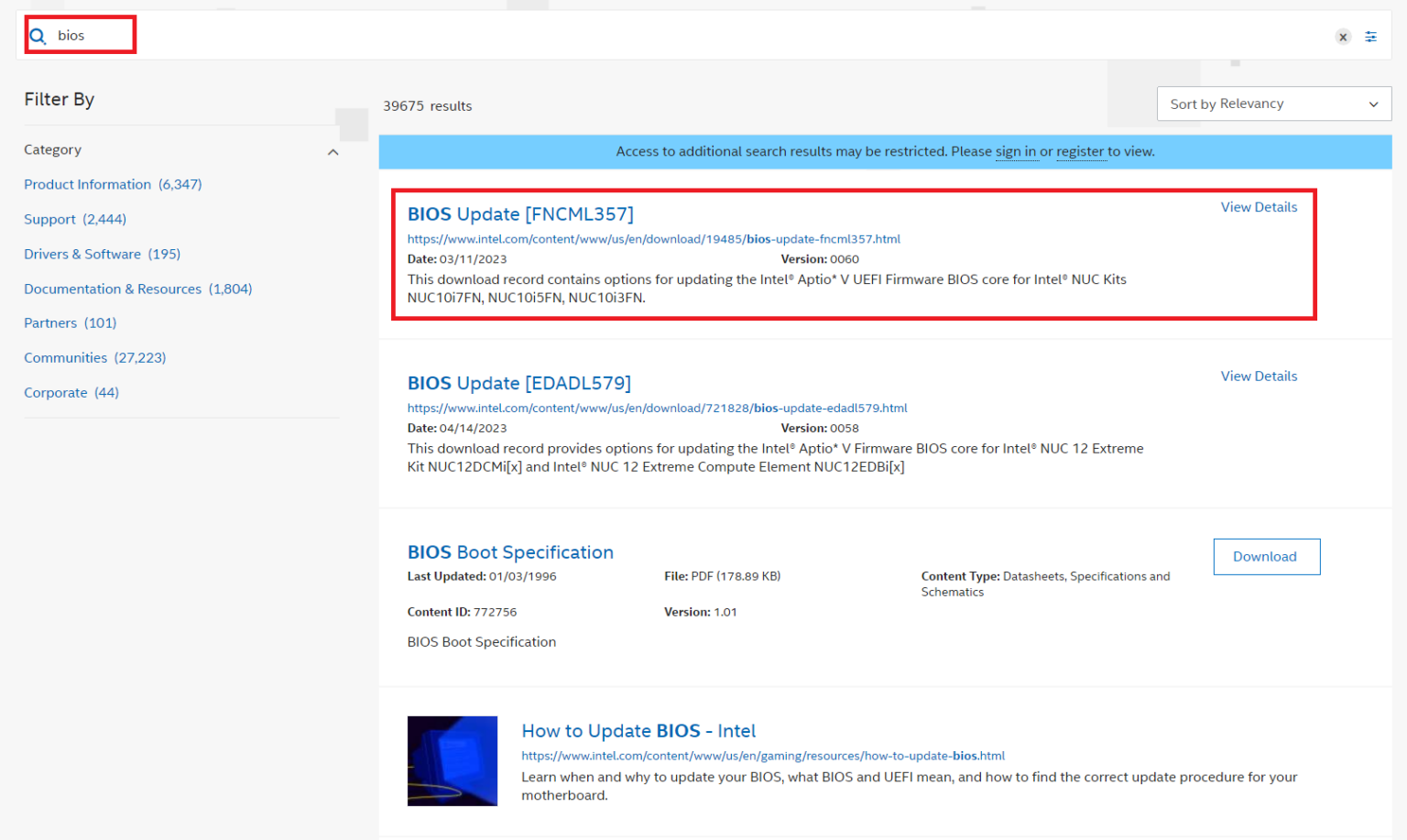Filter results by Product Information
This screenshot has height=840, width=1407.
[87, 184]
